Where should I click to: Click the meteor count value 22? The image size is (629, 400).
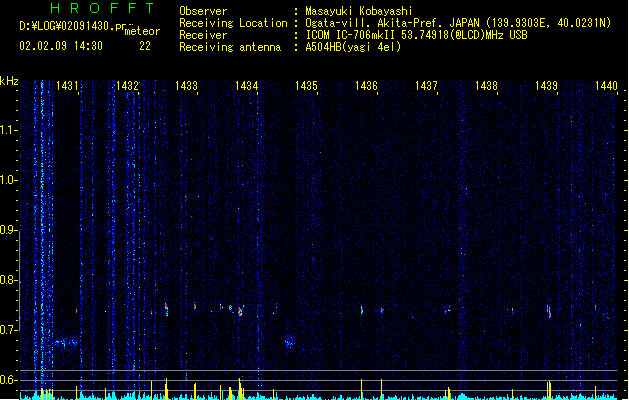pos(145,46)
